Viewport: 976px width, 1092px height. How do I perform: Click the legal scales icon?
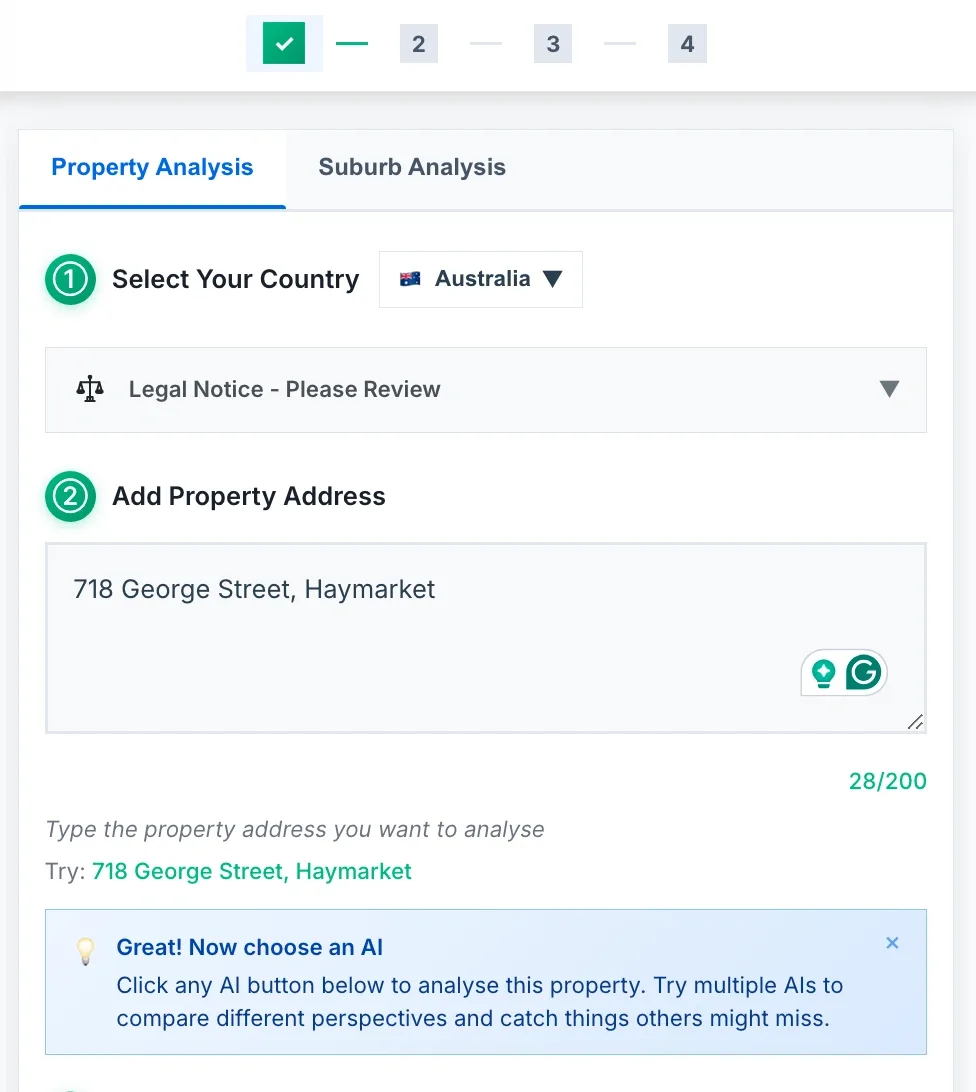tap(90, 389)
